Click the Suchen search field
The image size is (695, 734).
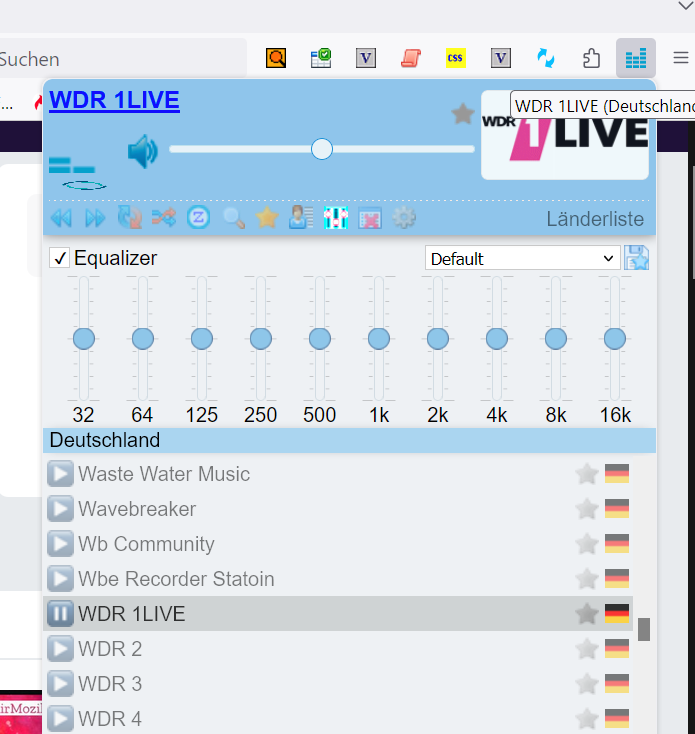[x=123, y=59]
